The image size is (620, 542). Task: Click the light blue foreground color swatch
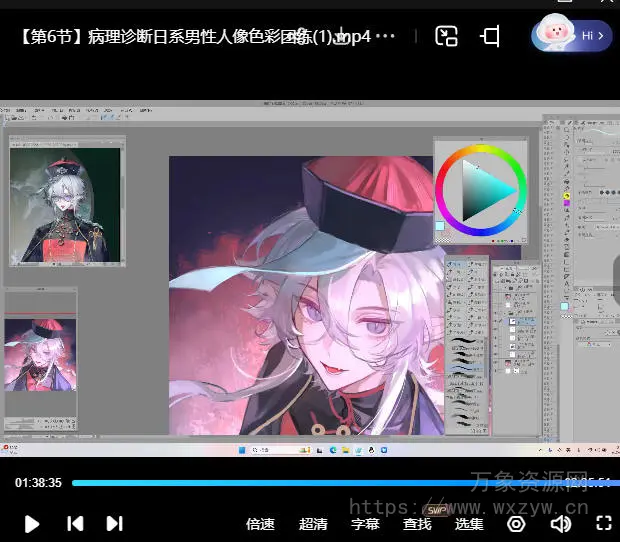440,226
